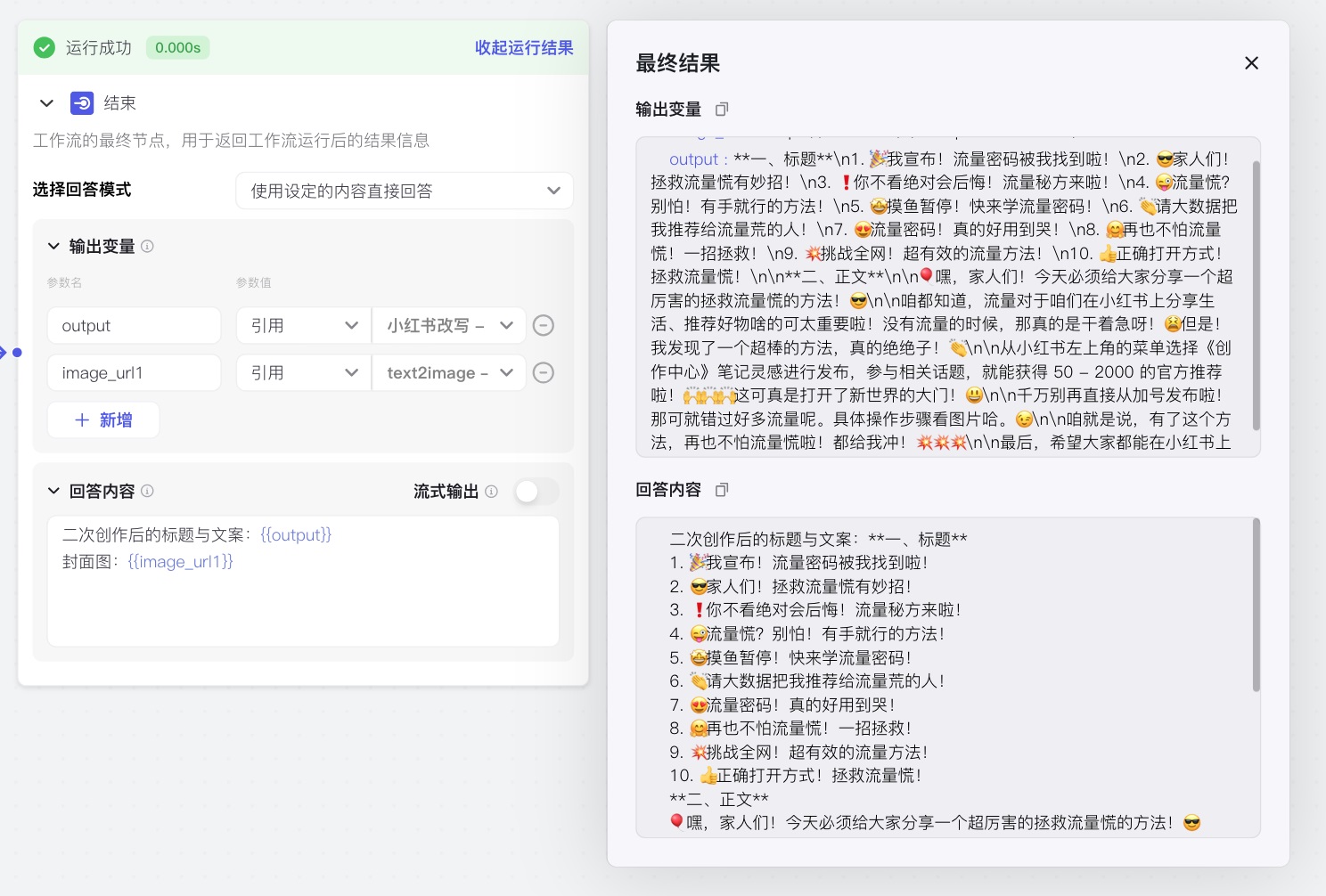Click the 0.000s run time badge

(x=178, y=48)
